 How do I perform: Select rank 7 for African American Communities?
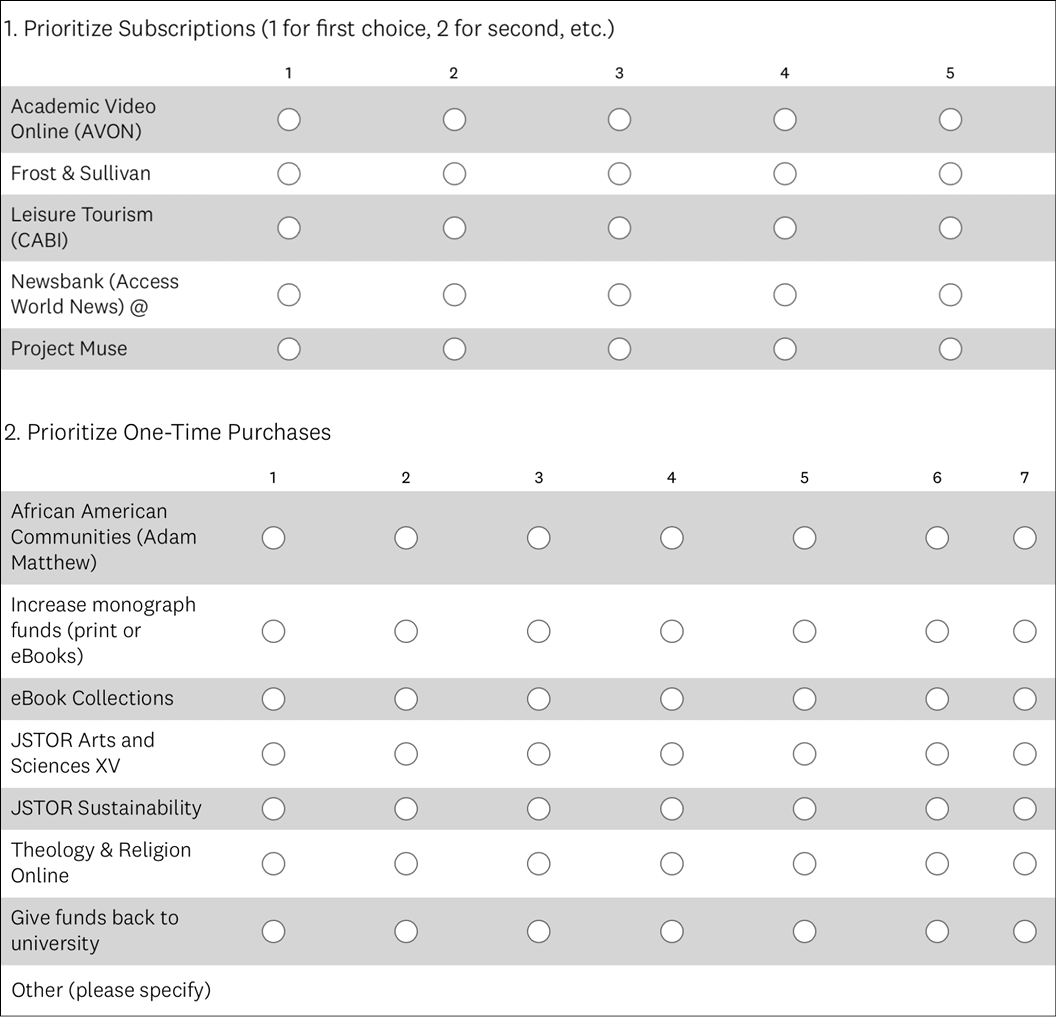pyautogui.click(x=1025, y=538)
